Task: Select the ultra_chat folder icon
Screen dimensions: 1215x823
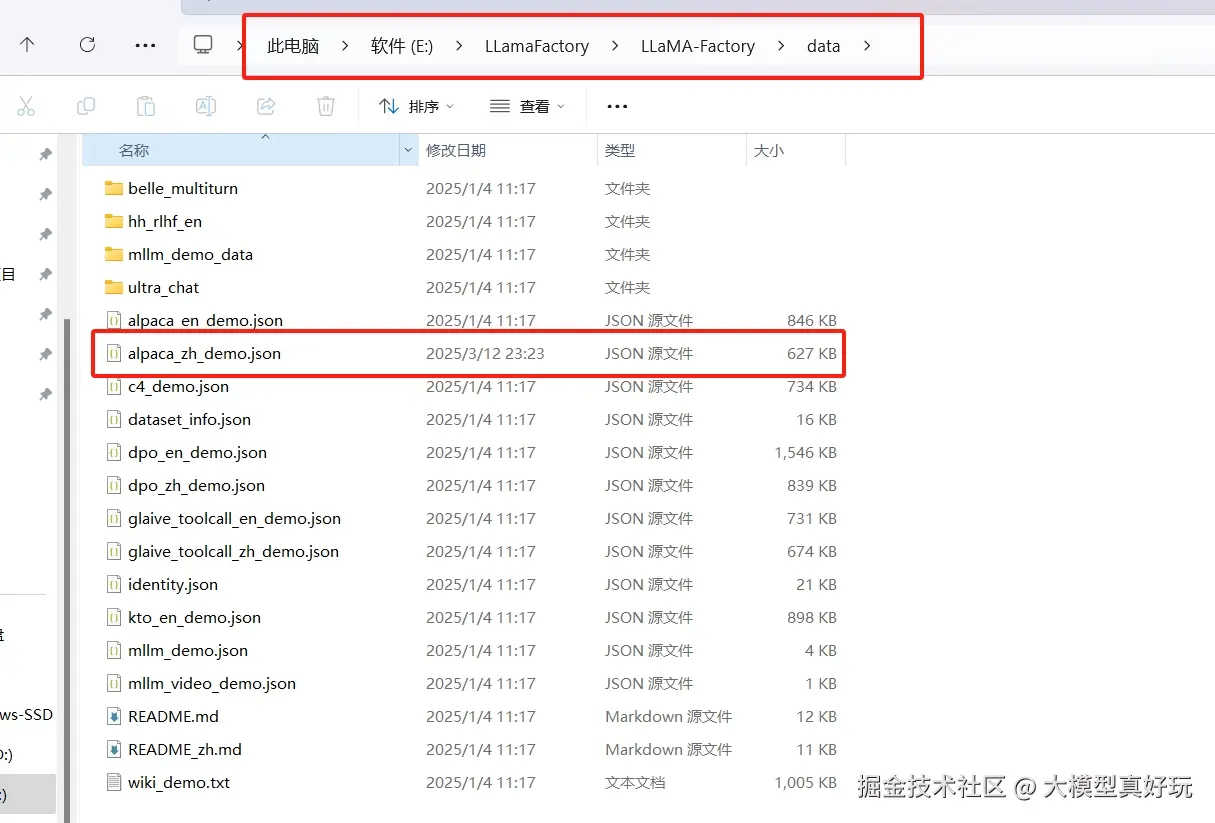Action: [113, 287]
